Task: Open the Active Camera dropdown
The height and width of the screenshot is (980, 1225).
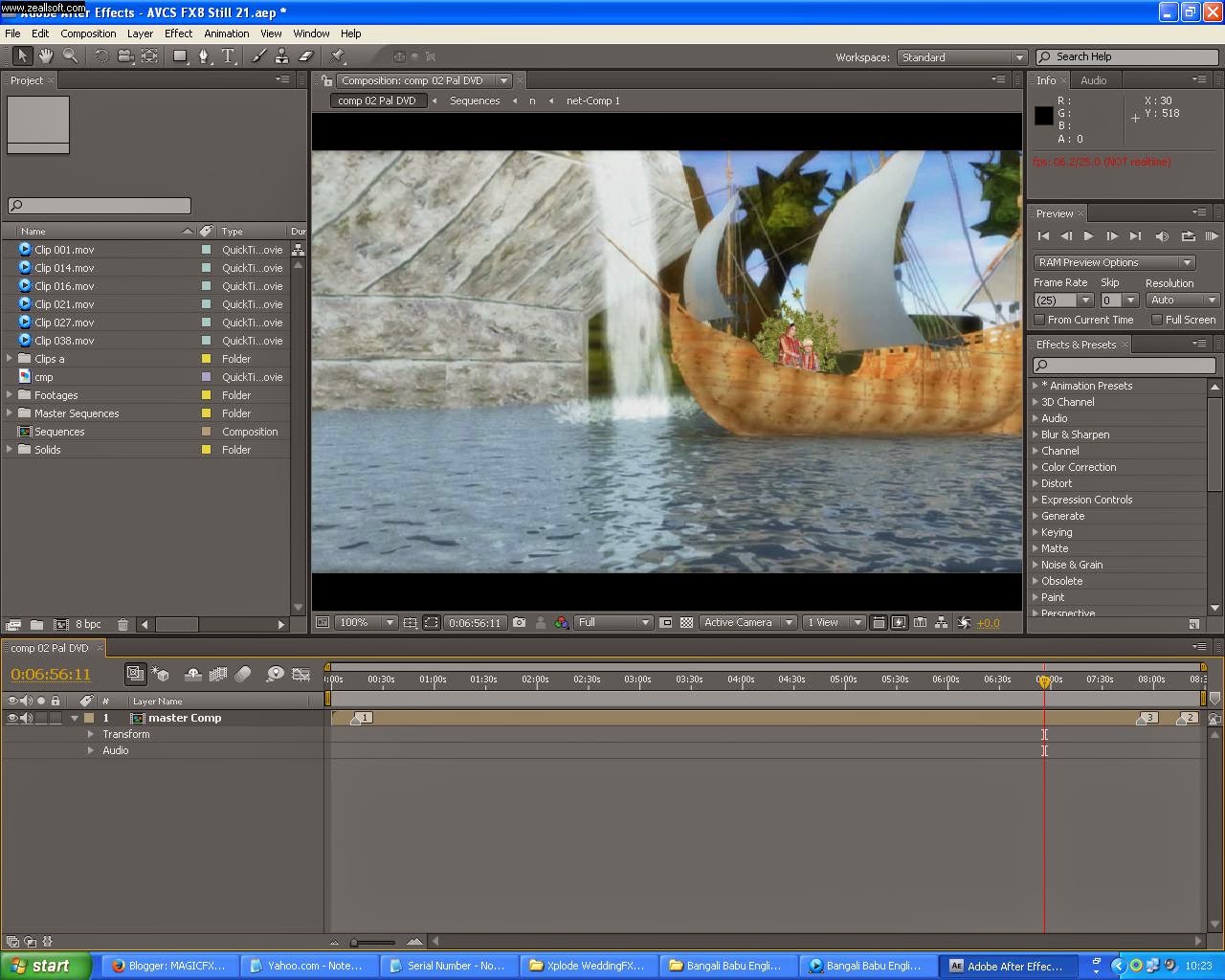Action: pyautogui.click(x=748, y=622)
